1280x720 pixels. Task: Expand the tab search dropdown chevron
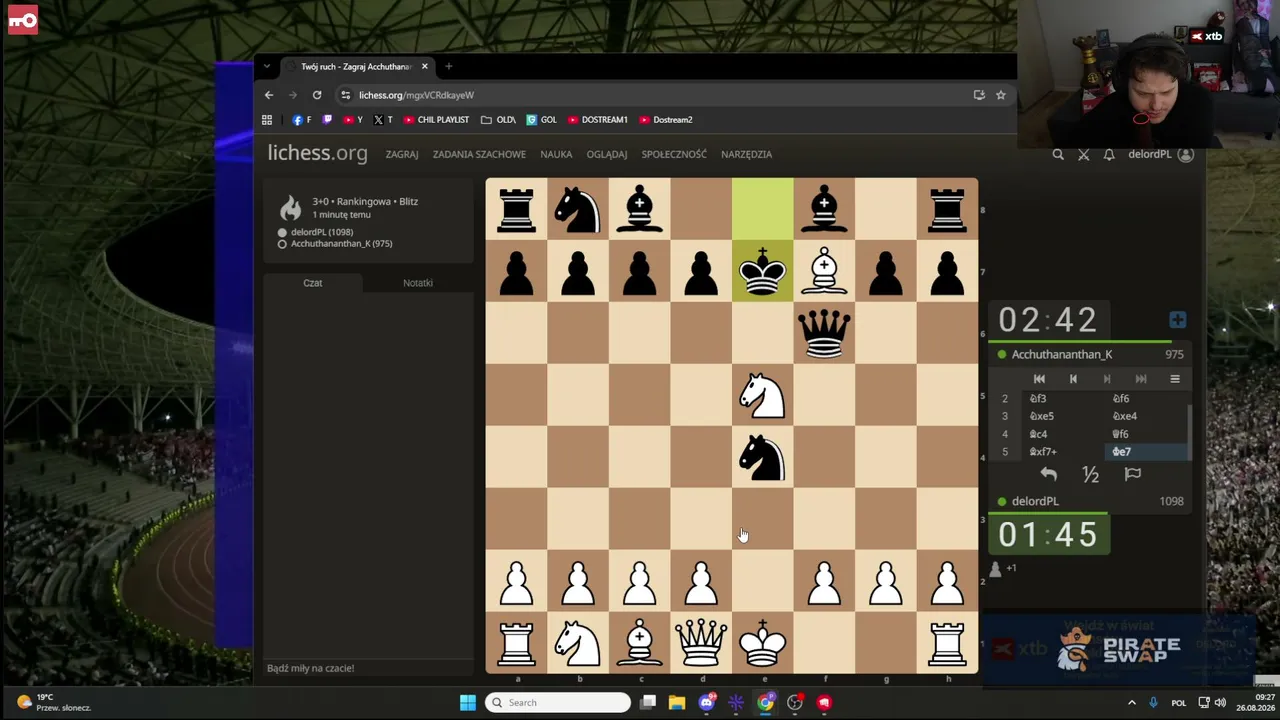267,67
